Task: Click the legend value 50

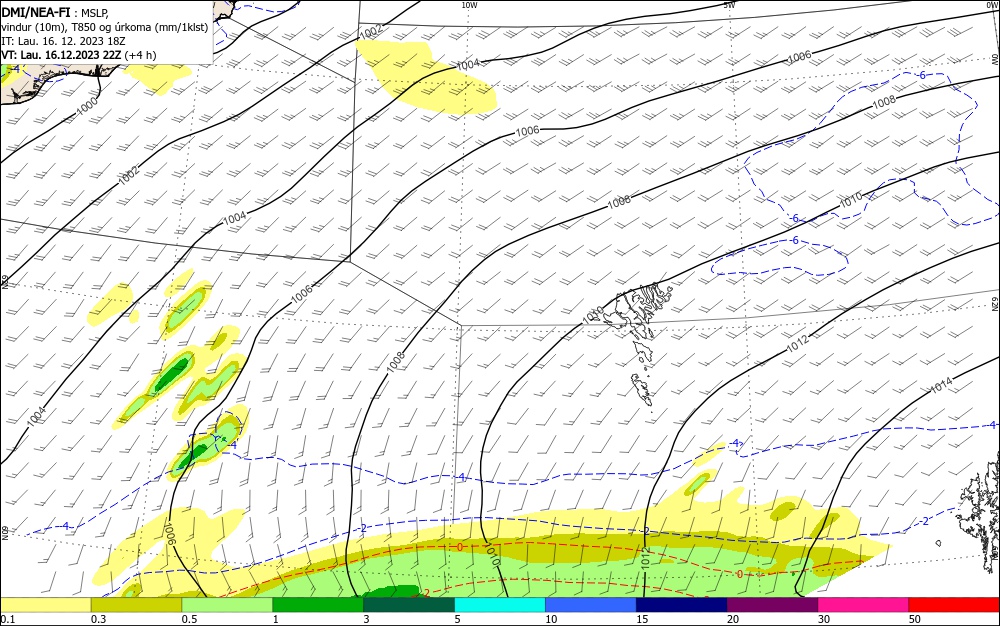Action: pyautogui.click(x=915, y=619)
